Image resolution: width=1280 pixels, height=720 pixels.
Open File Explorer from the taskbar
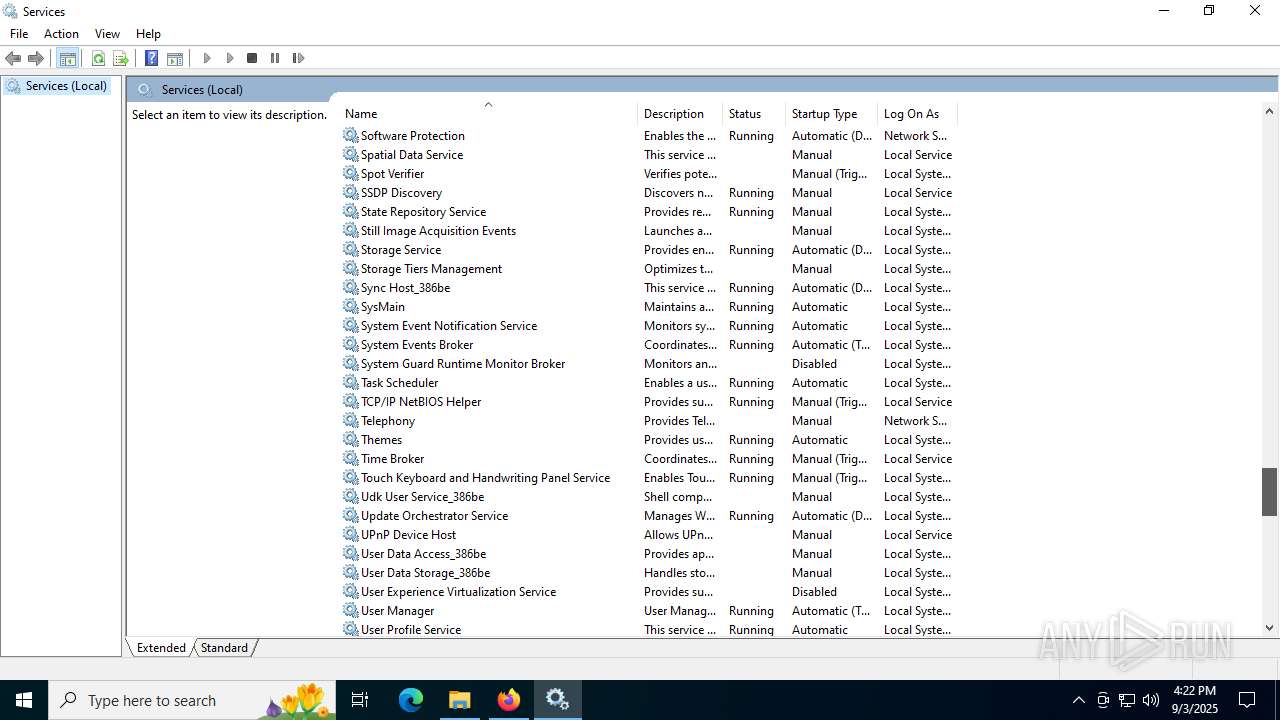pos(460,700)
